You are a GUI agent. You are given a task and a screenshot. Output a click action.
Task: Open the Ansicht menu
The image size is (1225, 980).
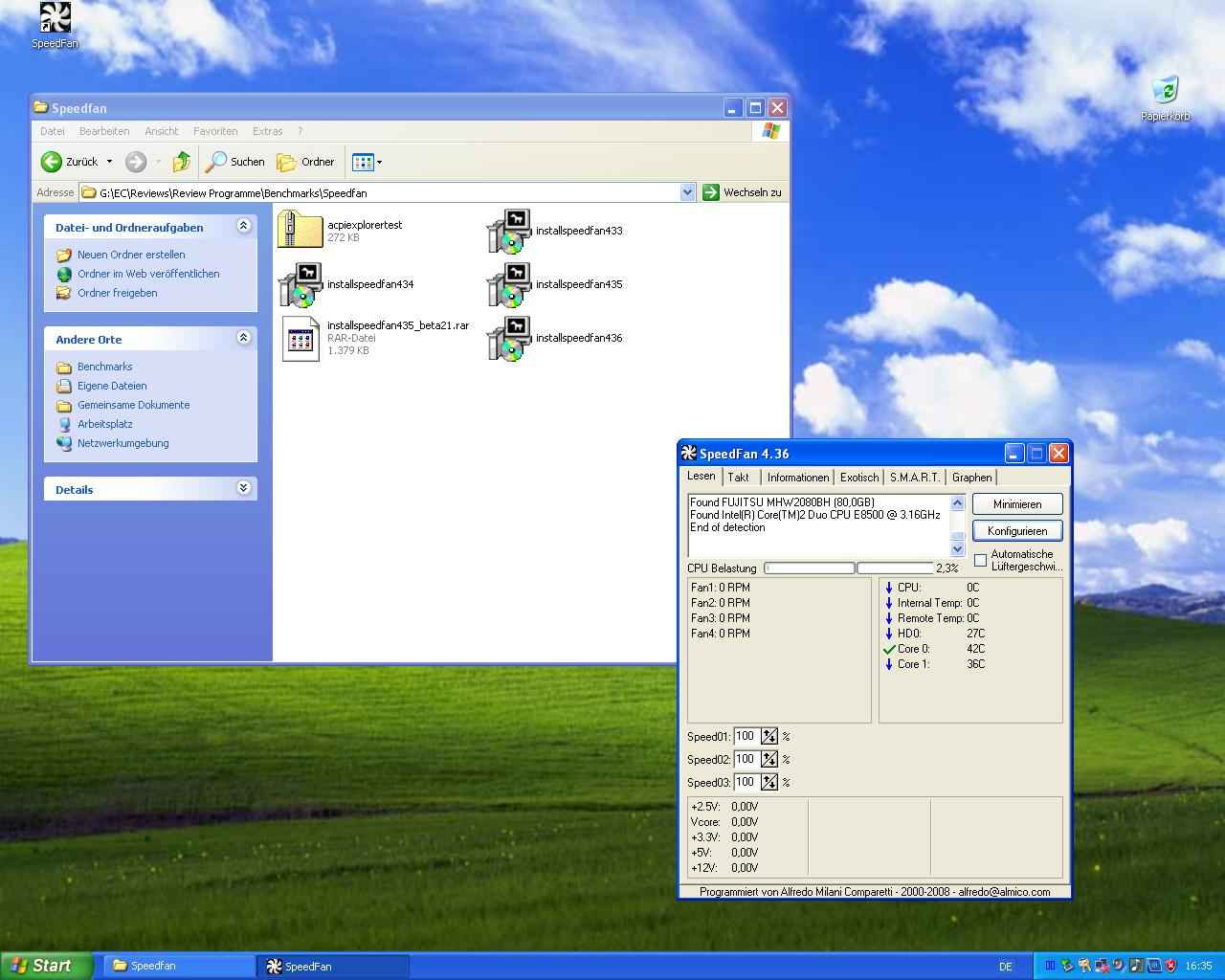click(162, 131)
